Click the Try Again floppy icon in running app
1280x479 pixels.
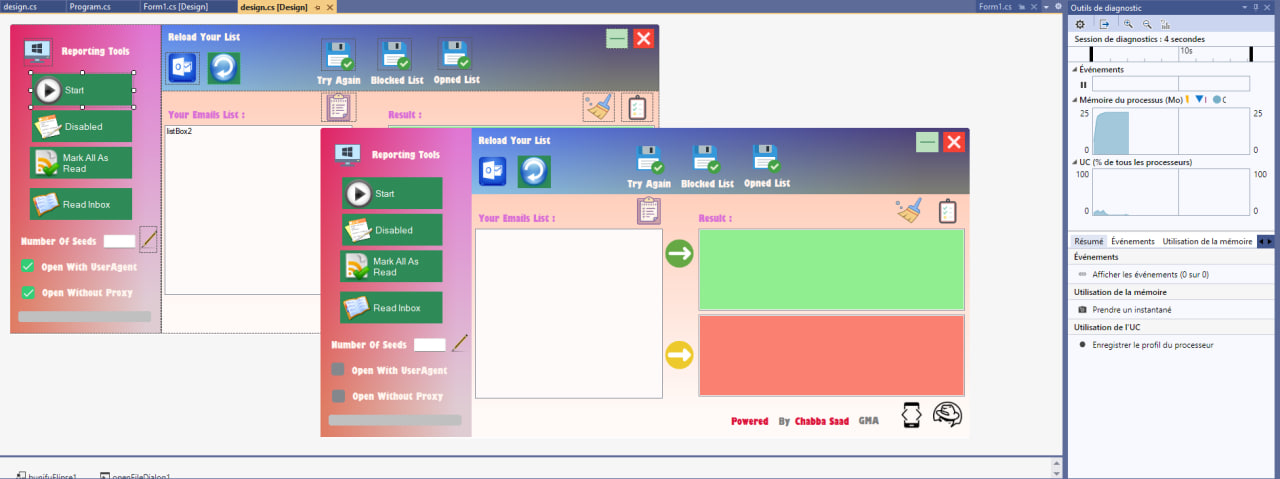[x=650, y=159]
